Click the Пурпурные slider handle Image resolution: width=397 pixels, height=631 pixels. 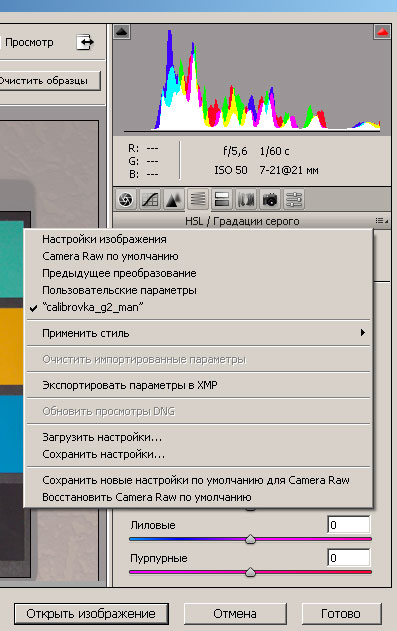[x=250, y=572]
